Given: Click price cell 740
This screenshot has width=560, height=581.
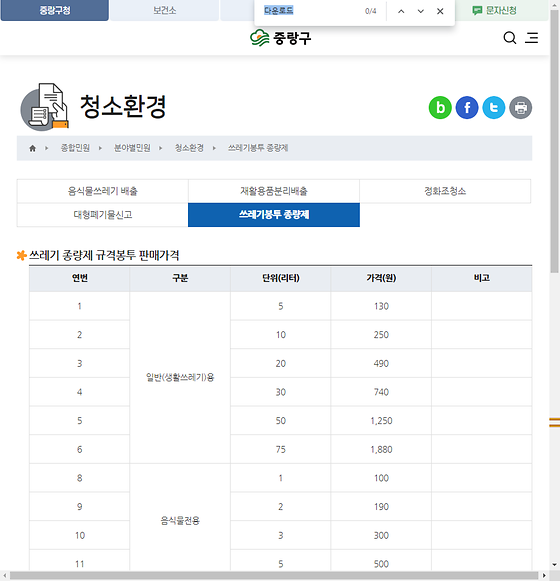Looking at the screenshot, I should tap(381, 392).
